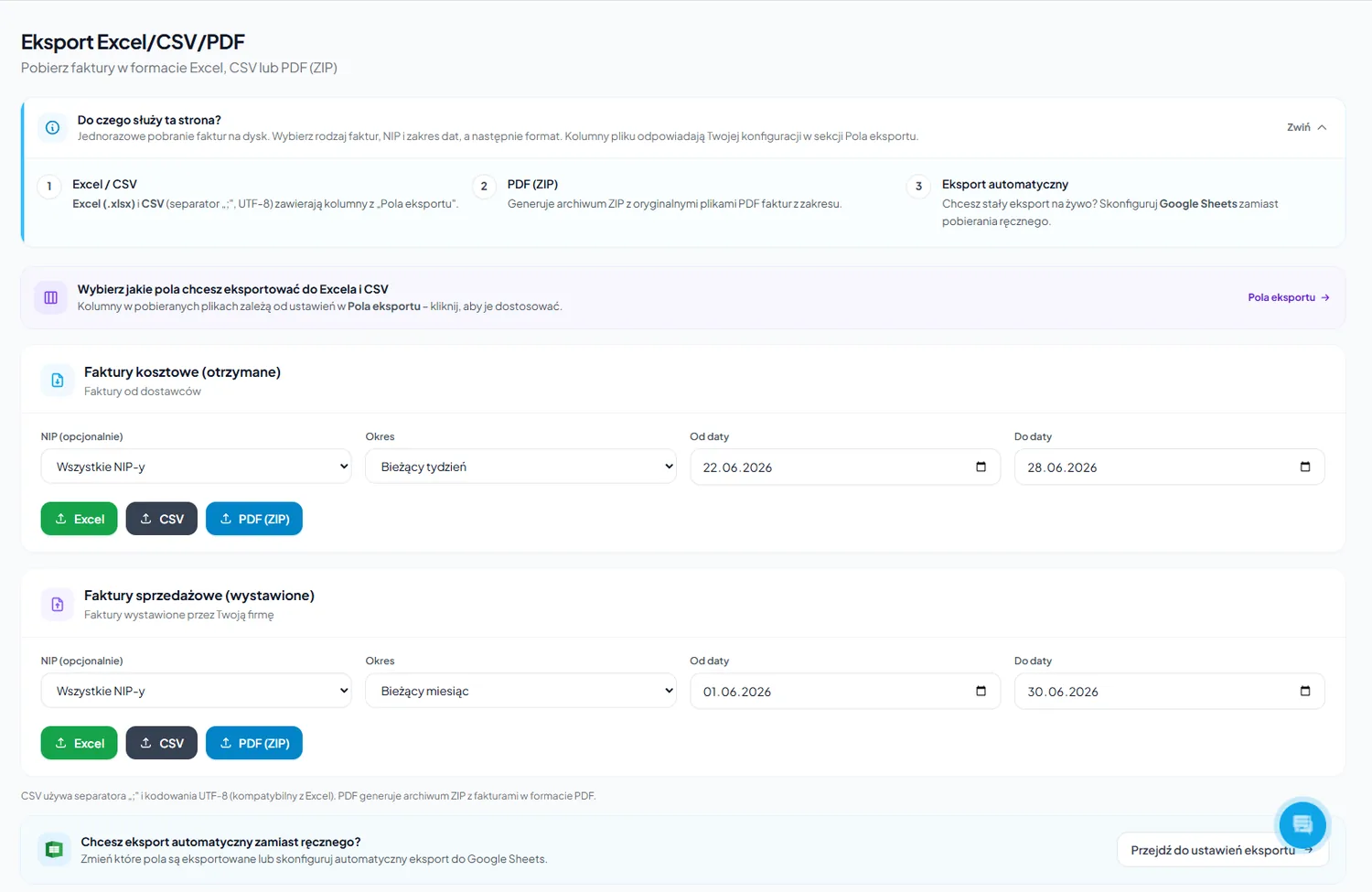Click the Faktury sprzedażowe upload document icon
This screenshot has height=892, width=1372.
[58, 604]
